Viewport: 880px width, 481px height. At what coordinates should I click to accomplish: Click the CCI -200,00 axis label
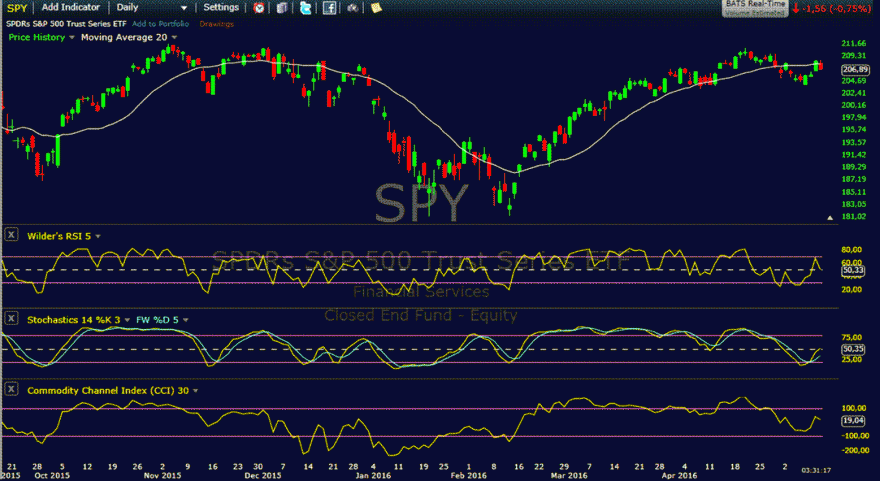(x=856, y=450)
